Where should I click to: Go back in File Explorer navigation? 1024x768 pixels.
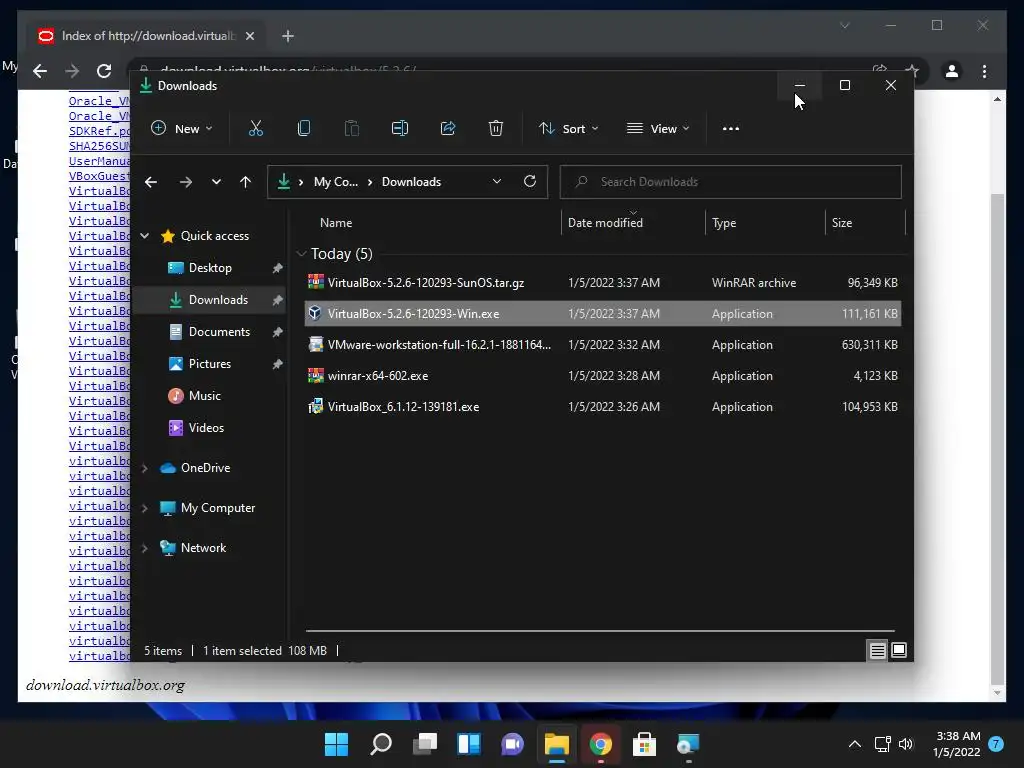click(x=151, y=182)
